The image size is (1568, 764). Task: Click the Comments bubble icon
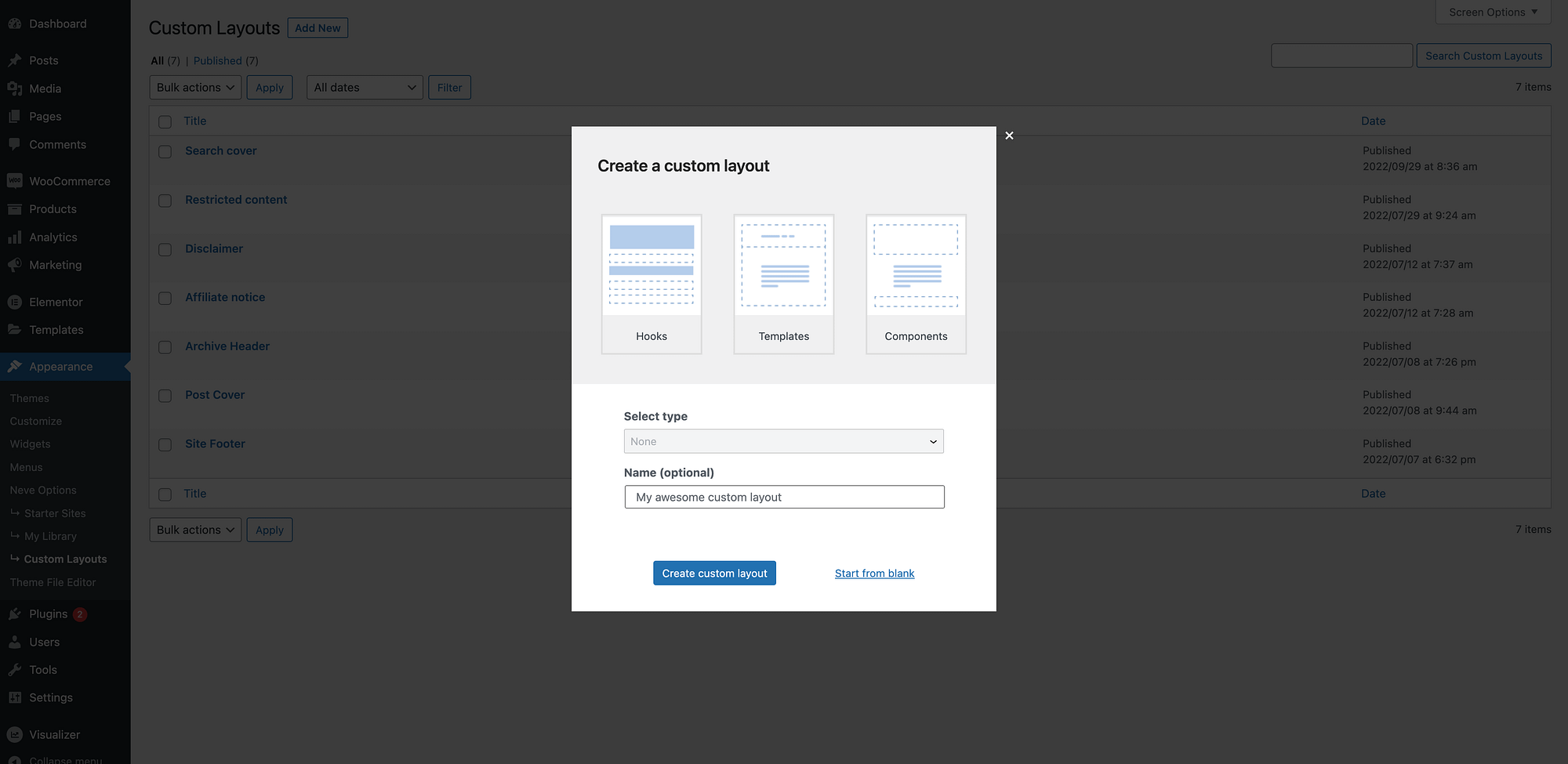pos(14,144)
